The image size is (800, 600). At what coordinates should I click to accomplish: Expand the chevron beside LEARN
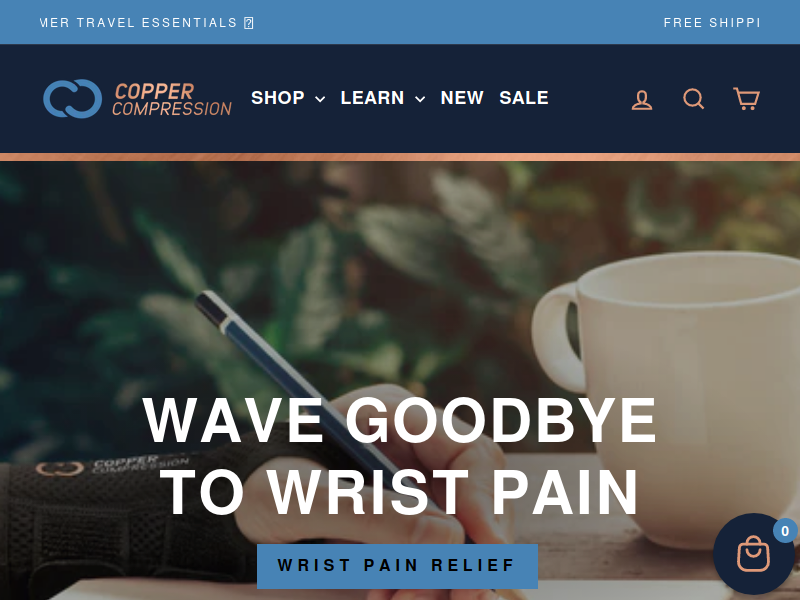[x=420, y=99]
